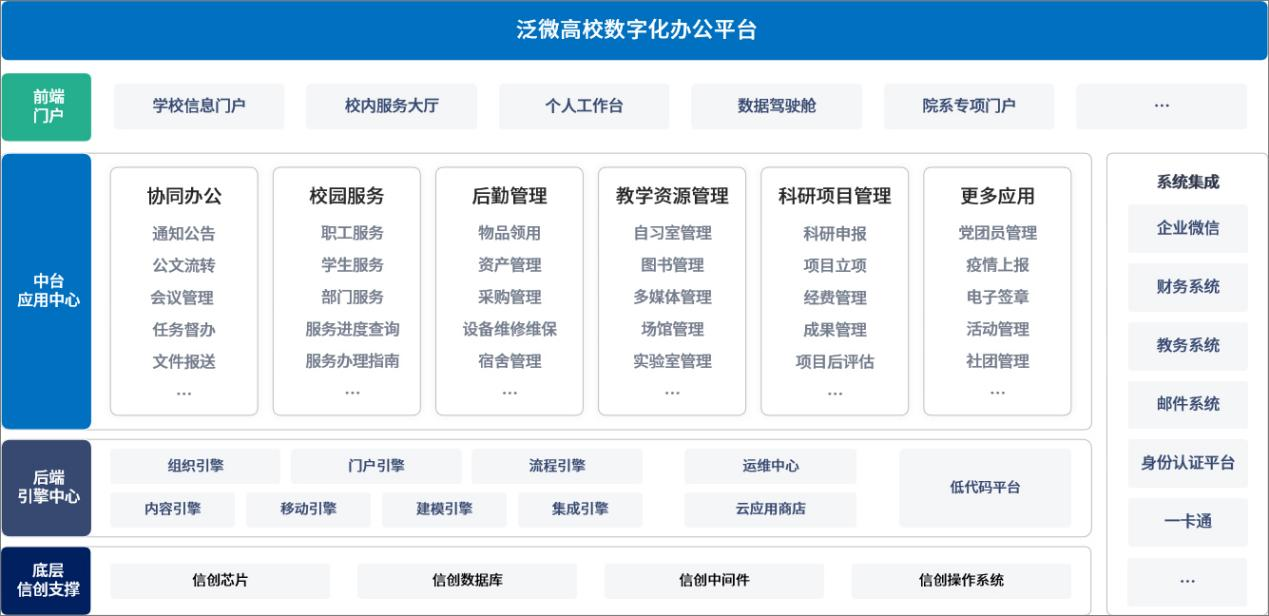Select 科研申报 item
1269x616 pixels.
[x=835, y=234]
